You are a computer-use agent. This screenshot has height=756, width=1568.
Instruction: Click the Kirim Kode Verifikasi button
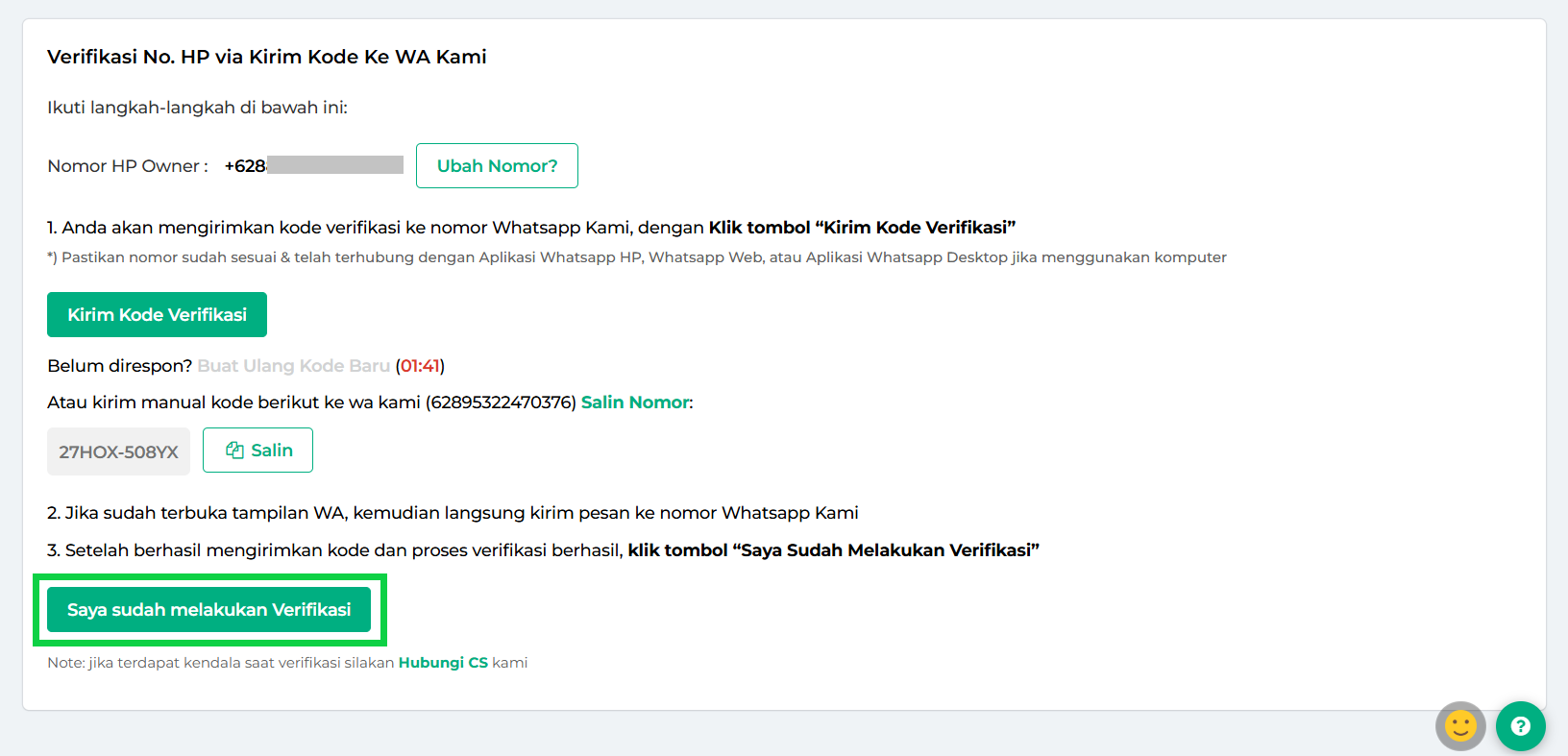[157, 315]
